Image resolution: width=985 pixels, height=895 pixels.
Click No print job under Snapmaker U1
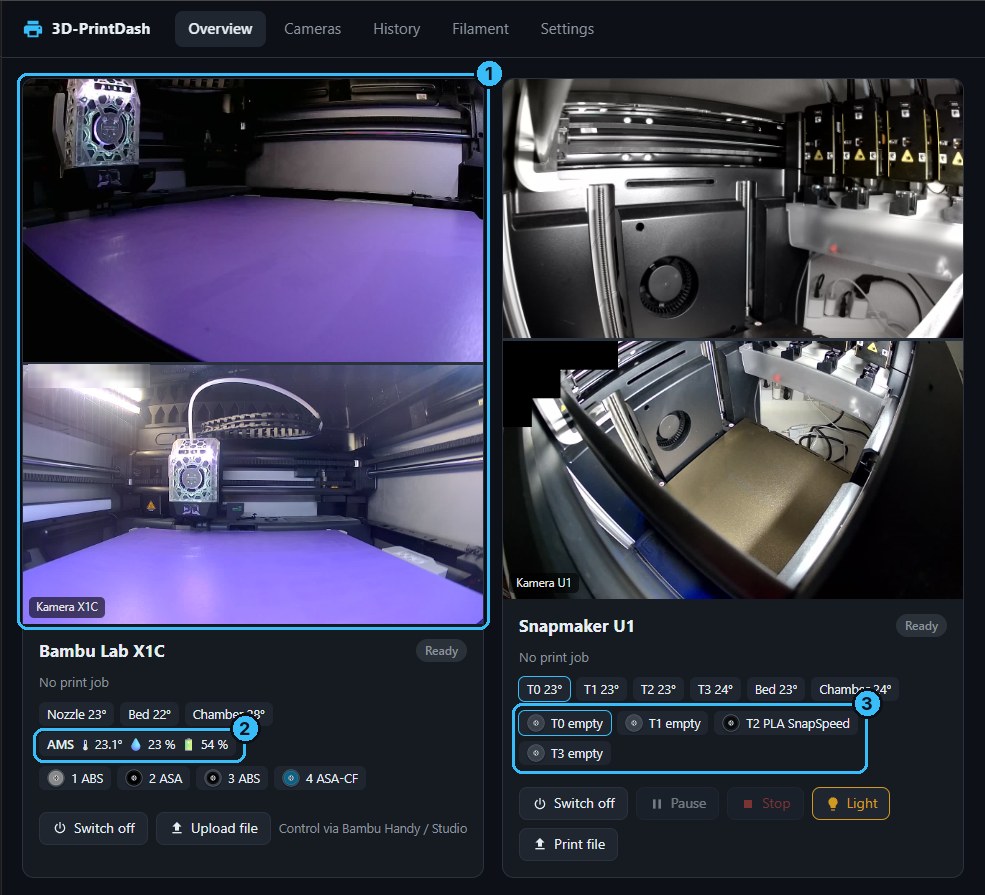coord(553,658)
